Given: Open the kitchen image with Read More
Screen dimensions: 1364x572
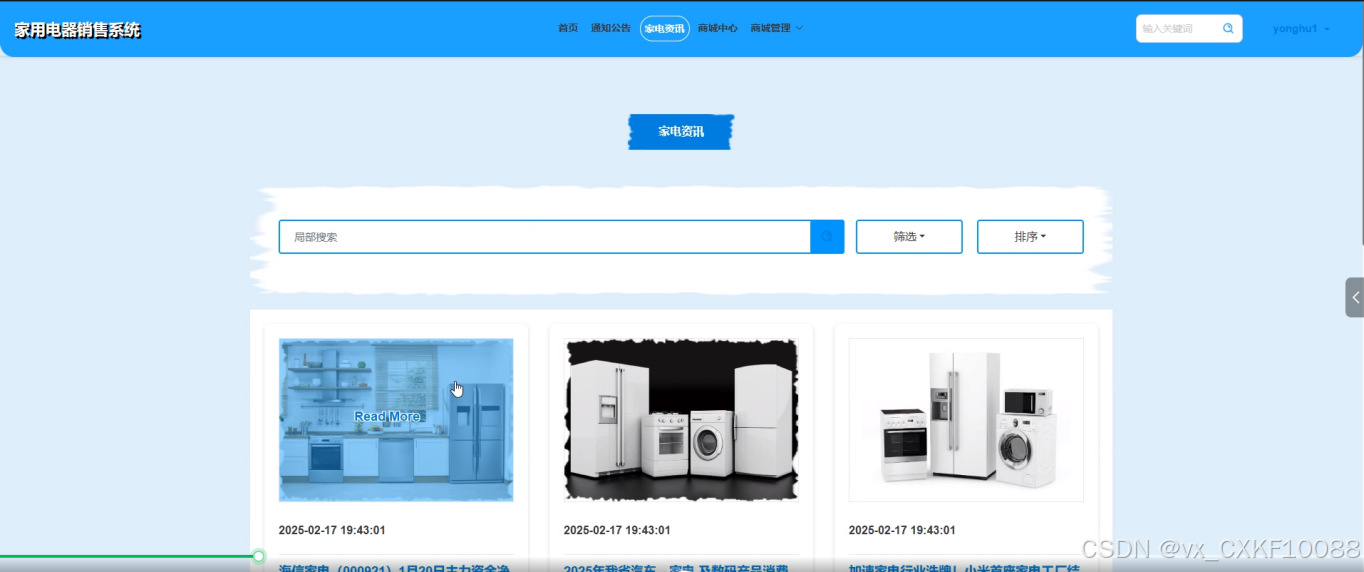Looking at the screenshot, I should click(396, 420).
